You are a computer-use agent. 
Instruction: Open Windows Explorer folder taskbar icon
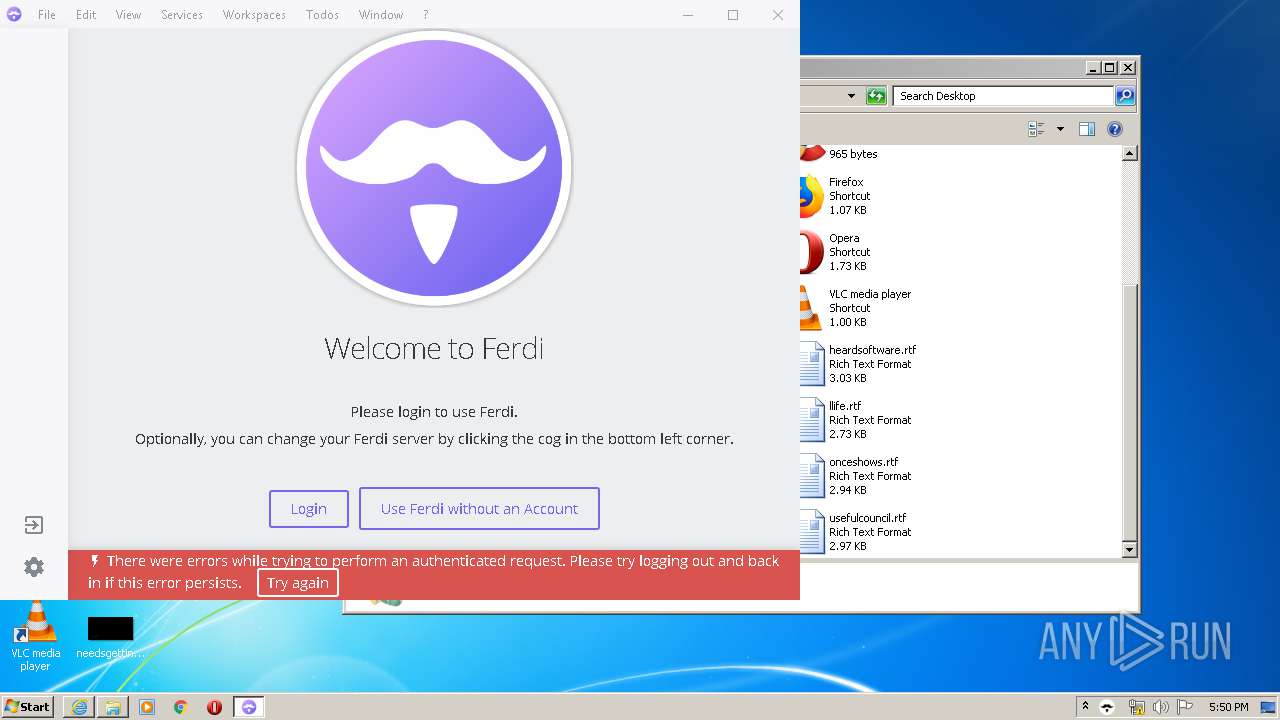113,707
